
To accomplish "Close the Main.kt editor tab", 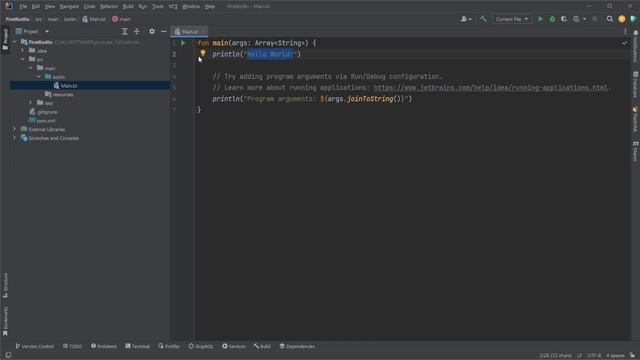I will pyautogui.click(x=203, y=31).
